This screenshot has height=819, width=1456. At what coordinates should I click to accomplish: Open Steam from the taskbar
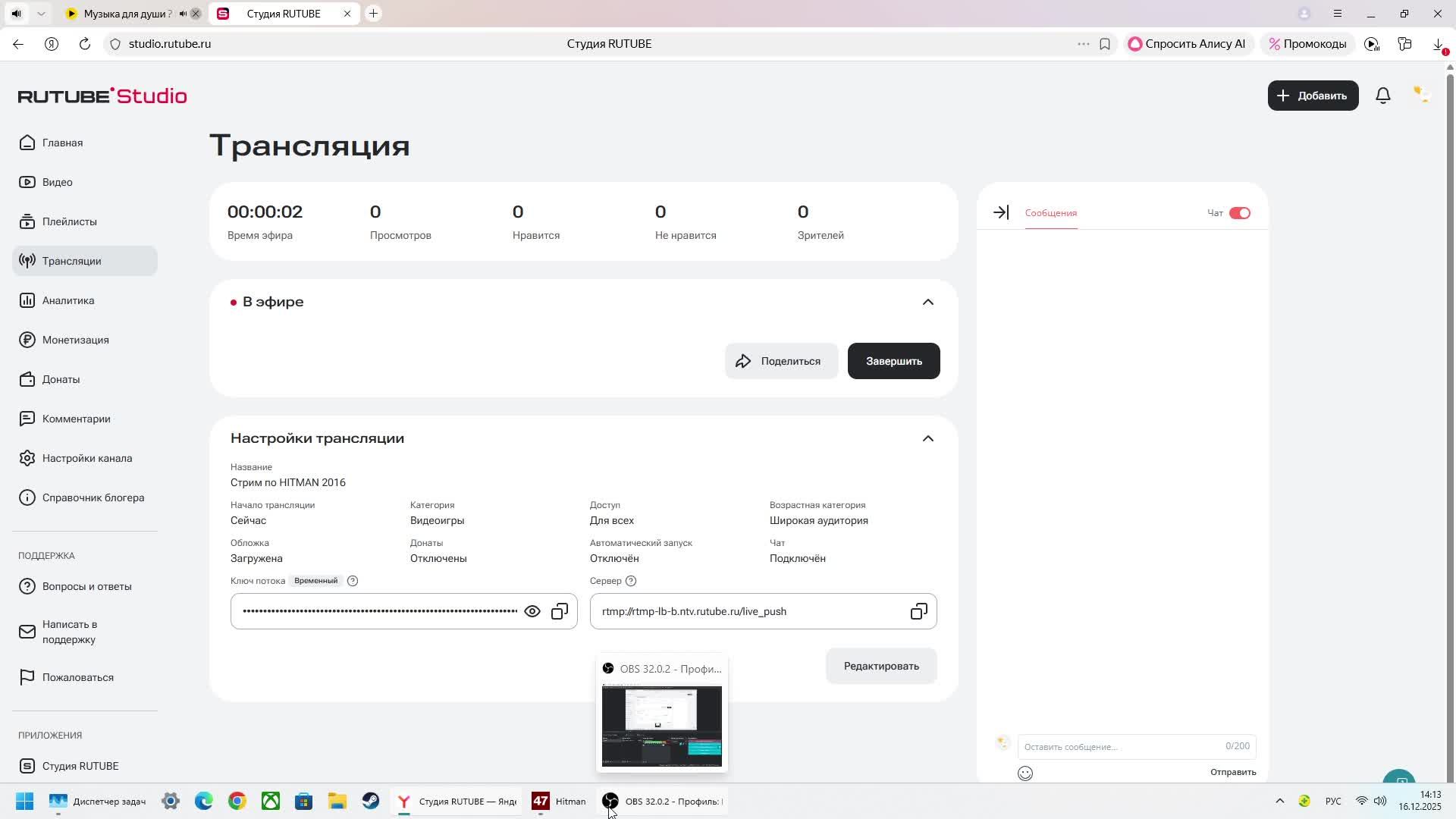click(371, 802)
